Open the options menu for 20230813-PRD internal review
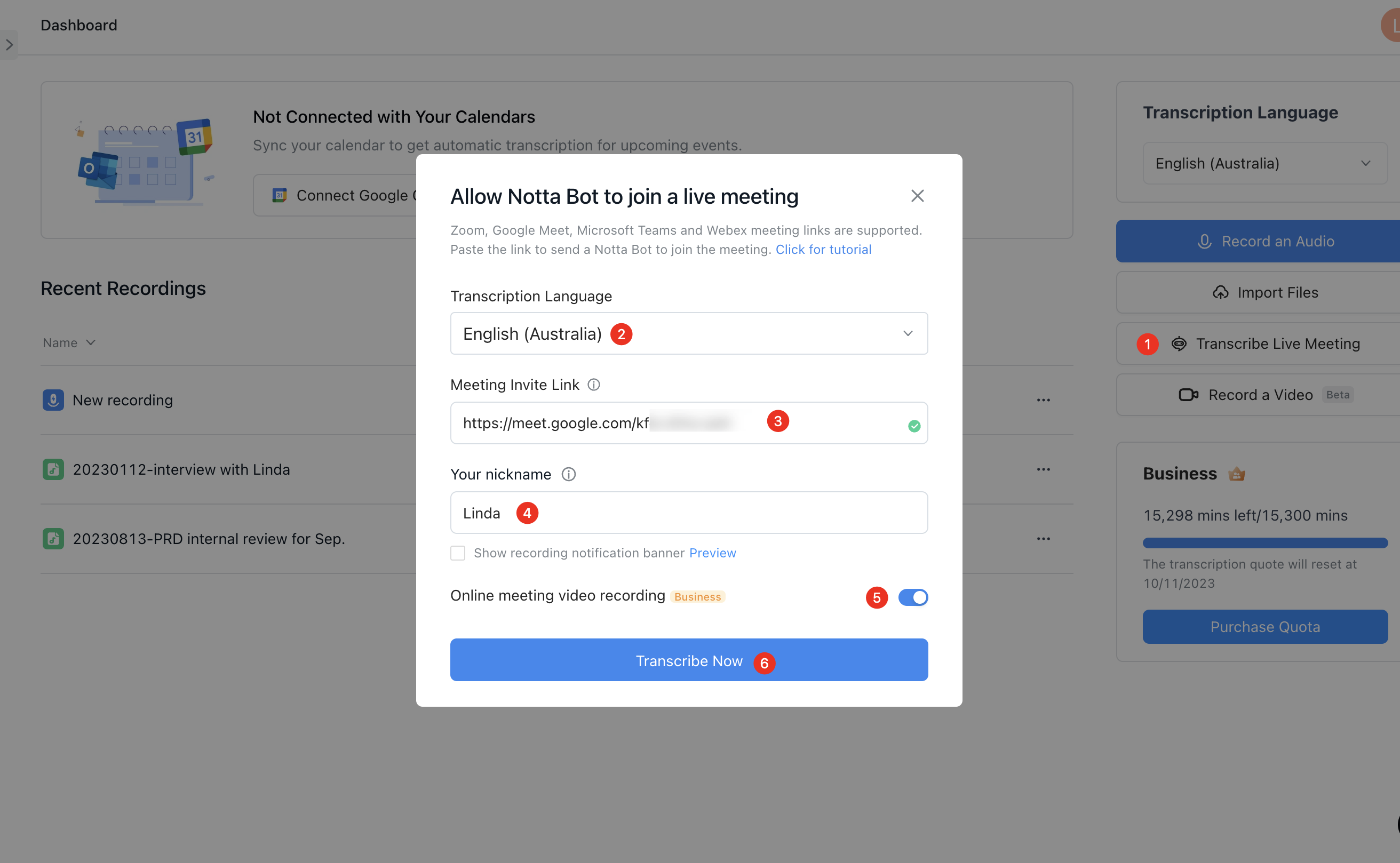The height and width of the screenshot is (863, 1400). [x=1043, y=538]
